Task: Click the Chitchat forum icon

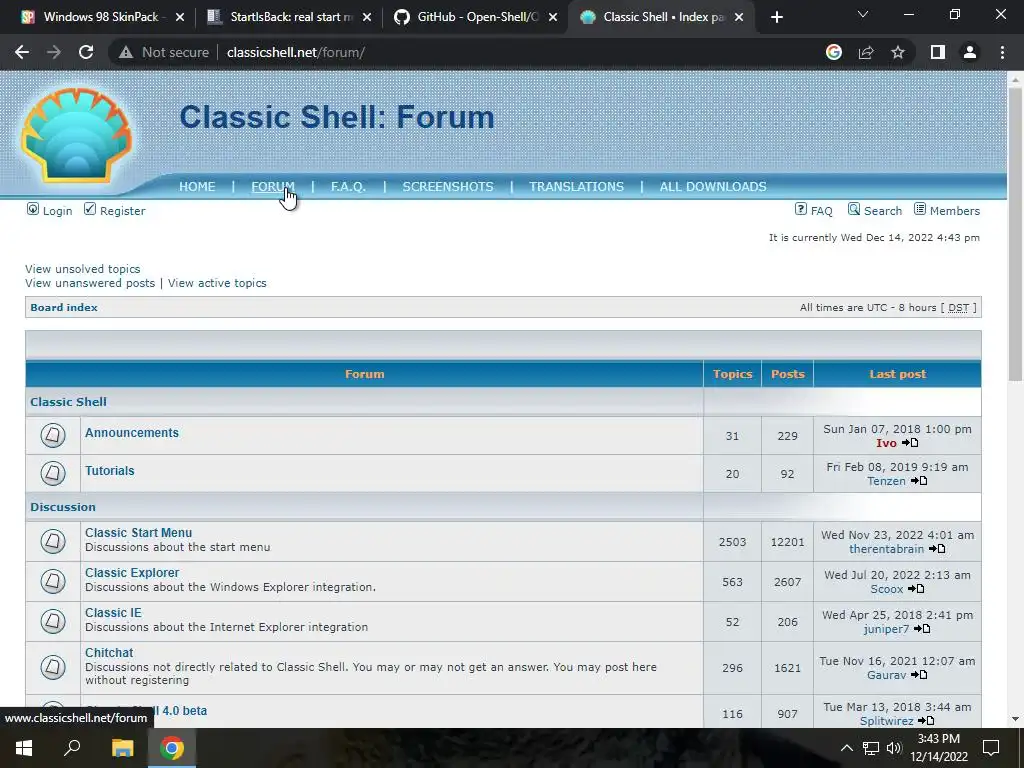Action: 53,667
